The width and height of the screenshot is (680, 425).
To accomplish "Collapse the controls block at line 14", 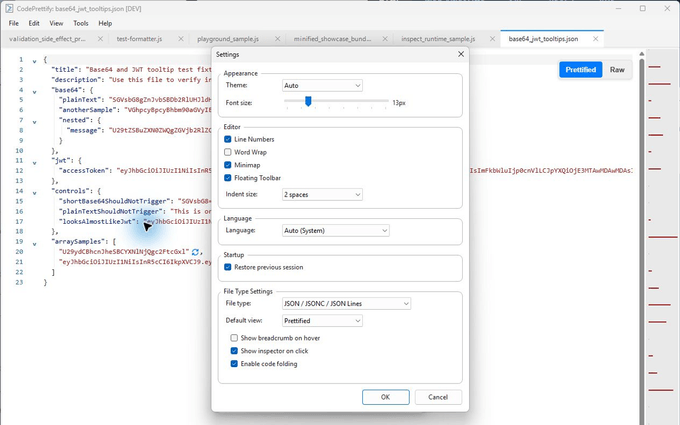I will tap(34, 193).
